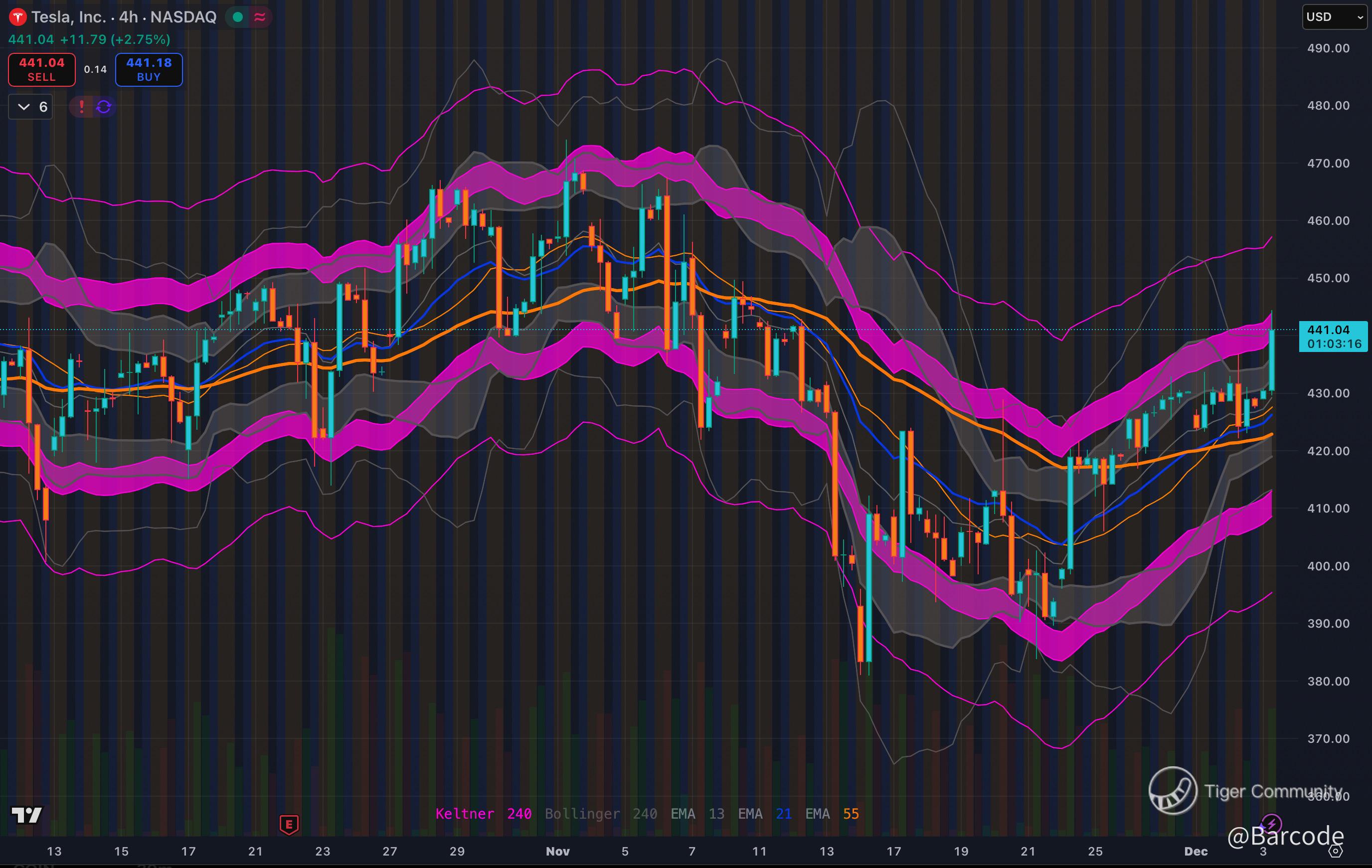The width and height of the screenshot is (1372, 868).
Task: Click the red exclamation warning icon
Action: 81,107
